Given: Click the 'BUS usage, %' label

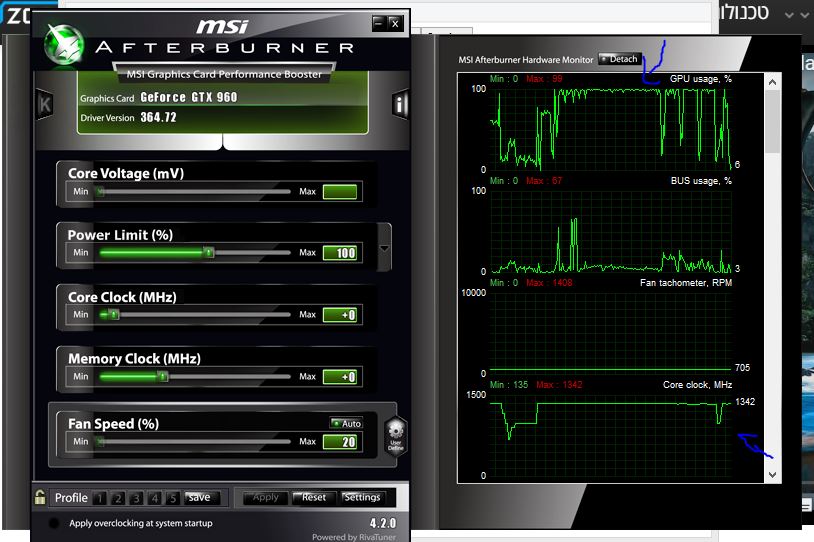Looking at the screenshot, I should click(x=701, y=181).
